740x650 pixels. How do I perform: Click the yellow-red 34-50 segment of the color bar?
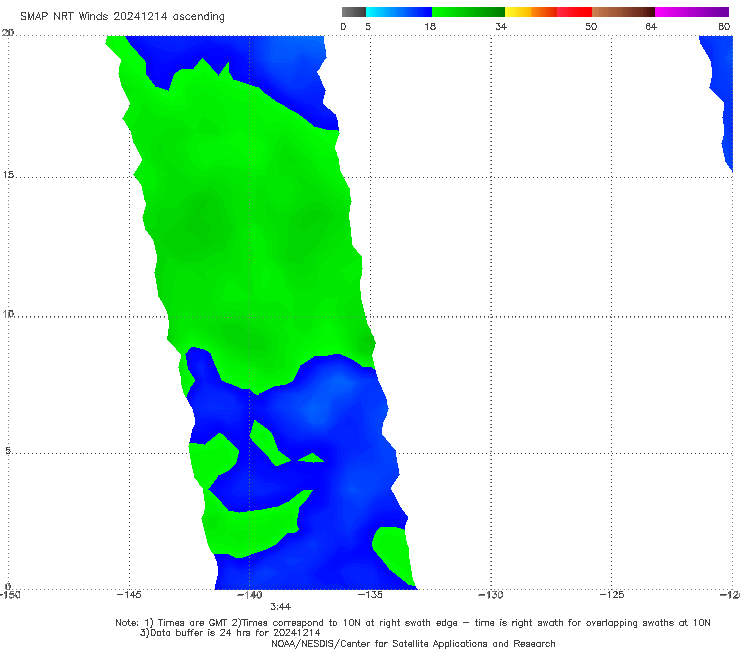coord(548,12)
